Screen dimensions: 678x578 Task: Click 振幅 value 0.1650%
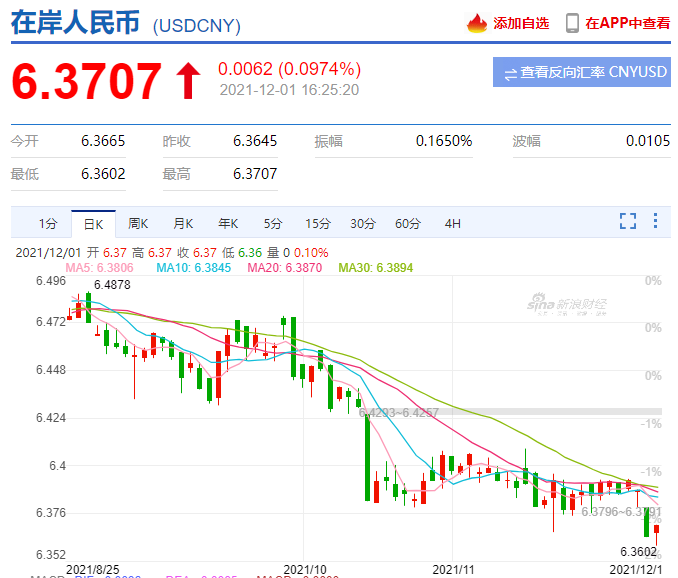[x=444, y=141]
